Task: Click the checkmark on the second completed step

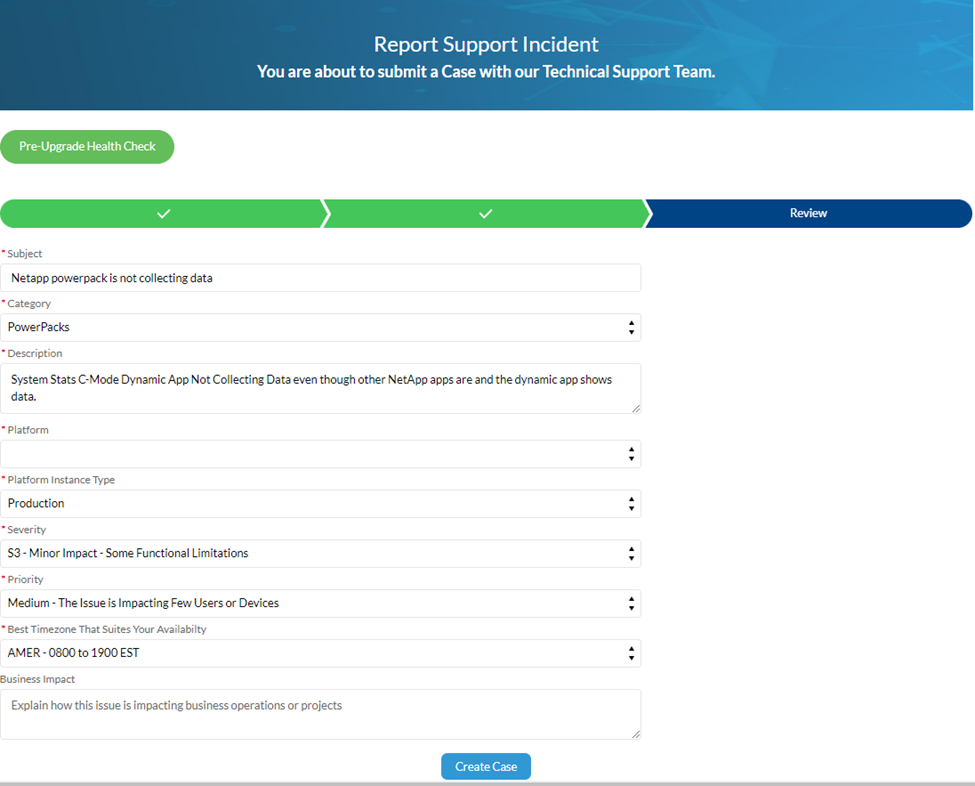Action: click(486, 213)
